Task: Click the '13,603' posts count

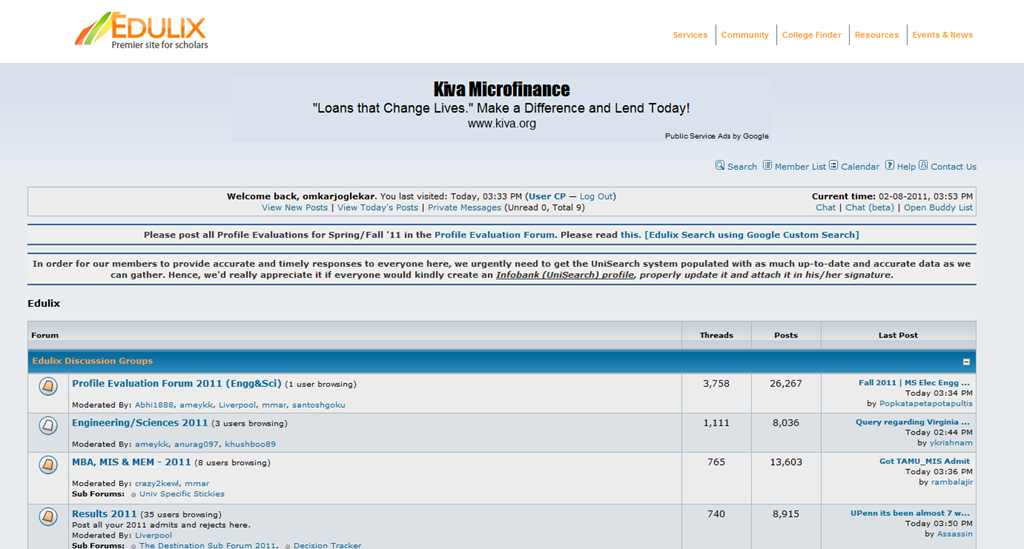Action: click(786, 462)
